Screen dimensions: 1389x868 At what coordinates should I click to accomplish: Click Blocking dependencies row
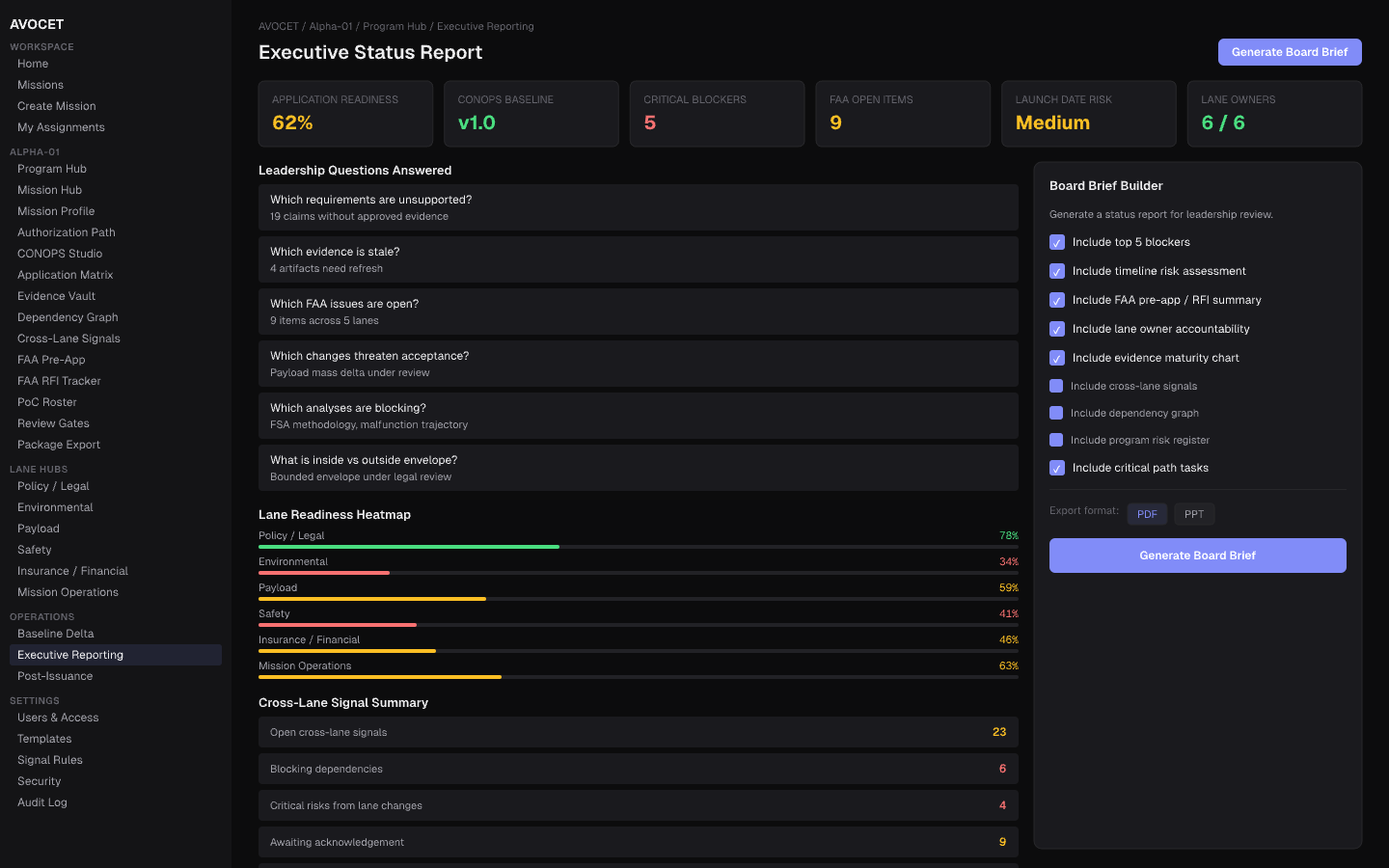[639, 769]
